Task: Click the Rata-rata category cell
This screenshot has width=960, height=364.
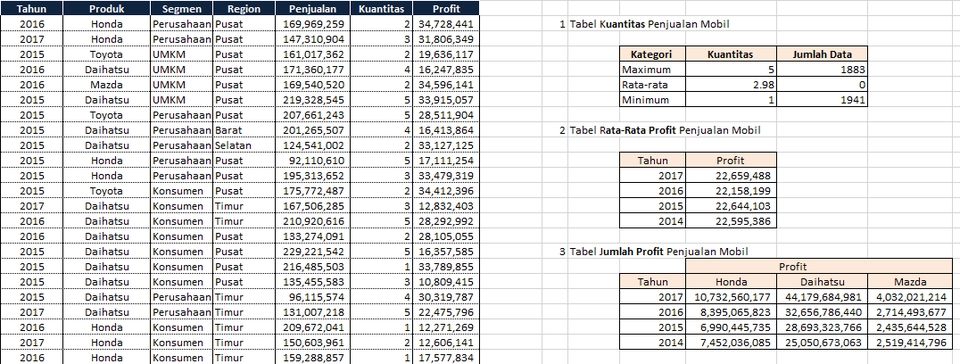Action: click(652, 84)
